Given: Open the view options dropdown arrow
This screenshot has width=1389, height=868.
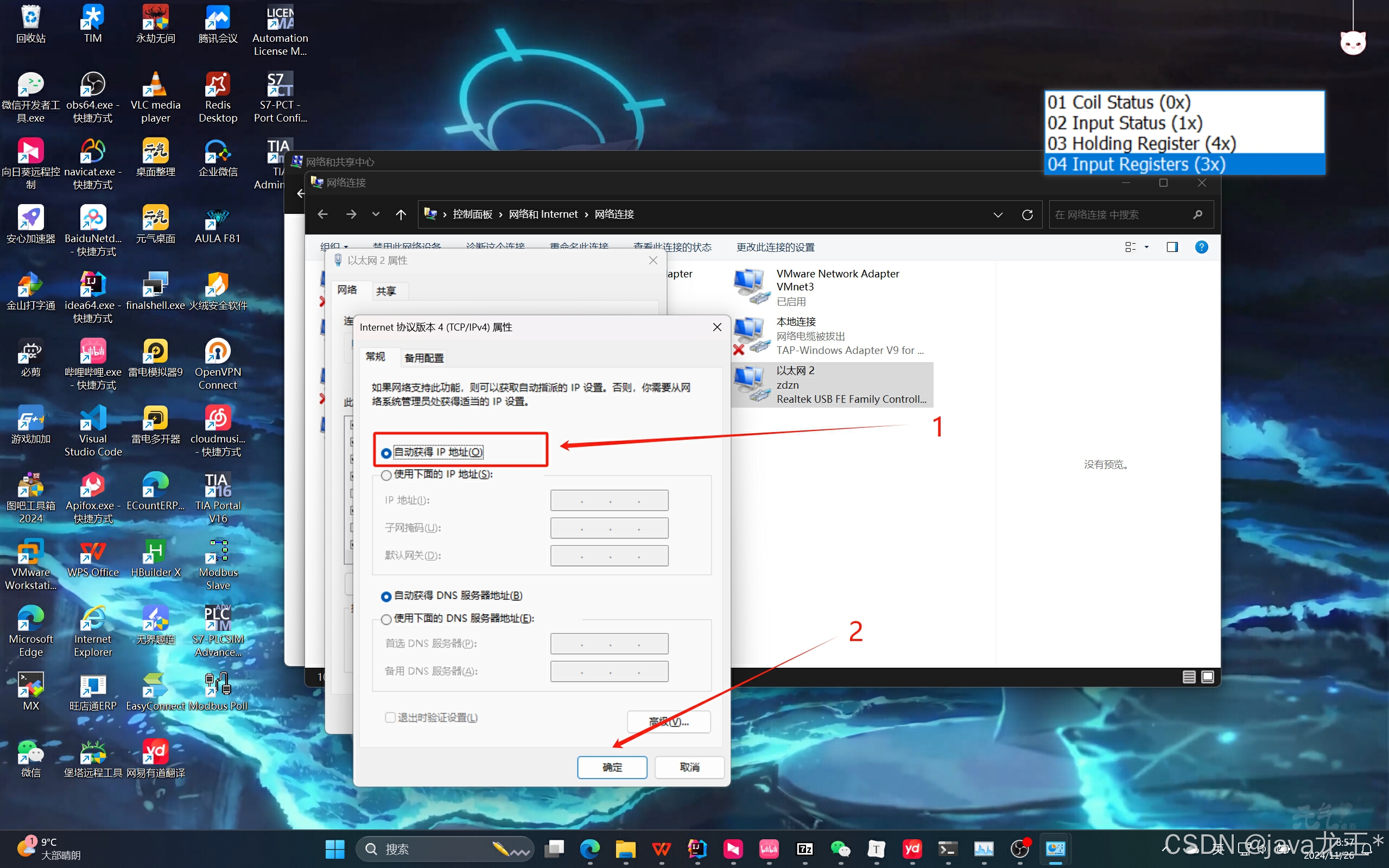Looking at the screenshot, I should (x=1146, y=247).
